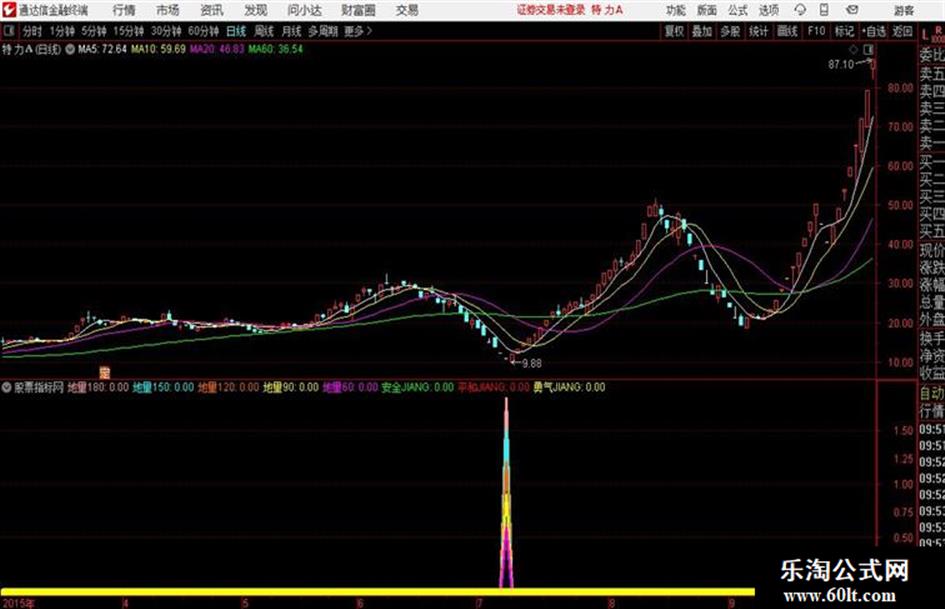Expand the 更多 period options
The width and height of the screenshot is (945, 609).
pyautogui.click(x=358, y=31)
